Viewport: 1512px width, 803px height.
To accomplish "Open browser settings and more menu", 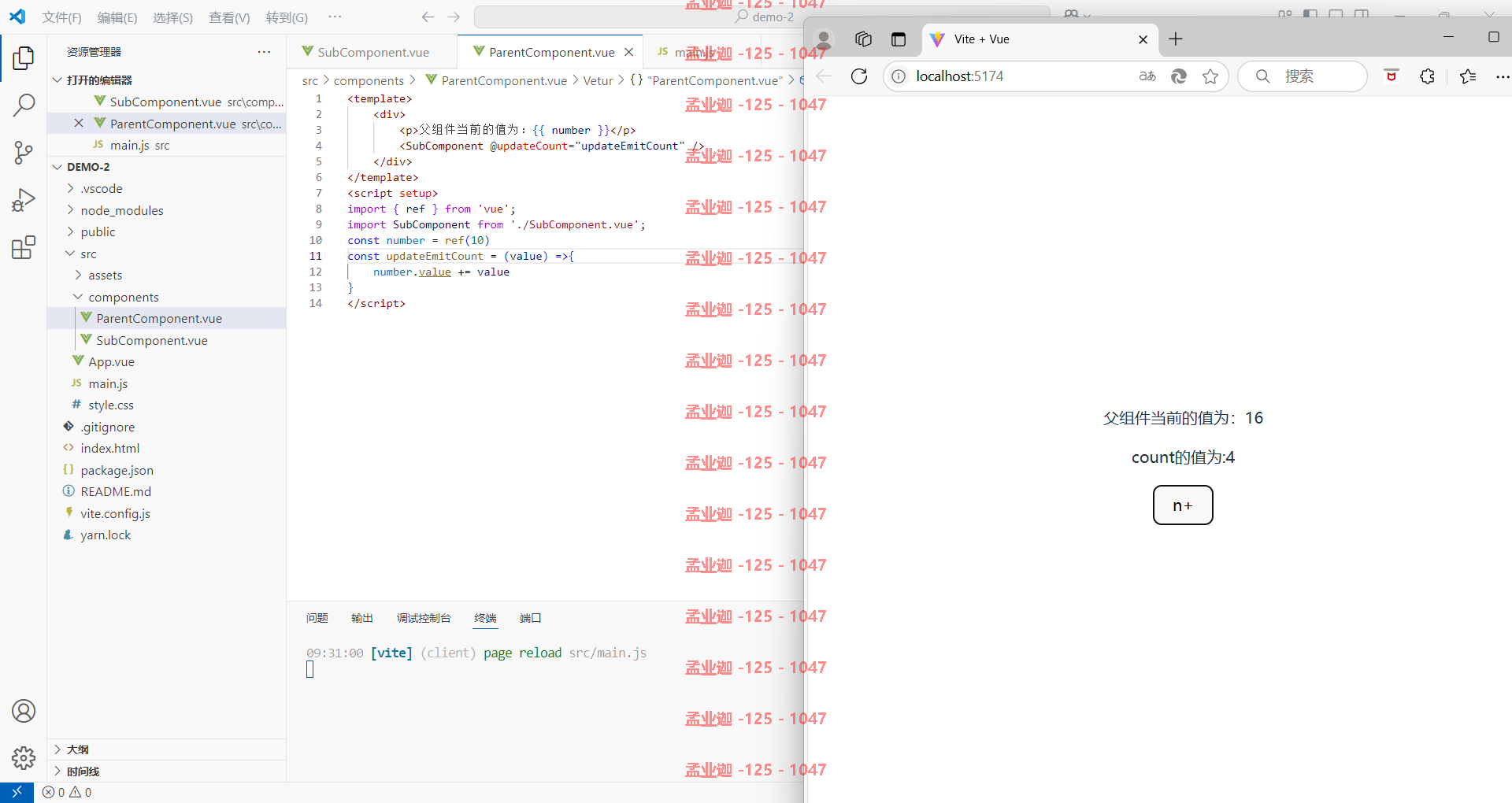I will [1502, 76].
